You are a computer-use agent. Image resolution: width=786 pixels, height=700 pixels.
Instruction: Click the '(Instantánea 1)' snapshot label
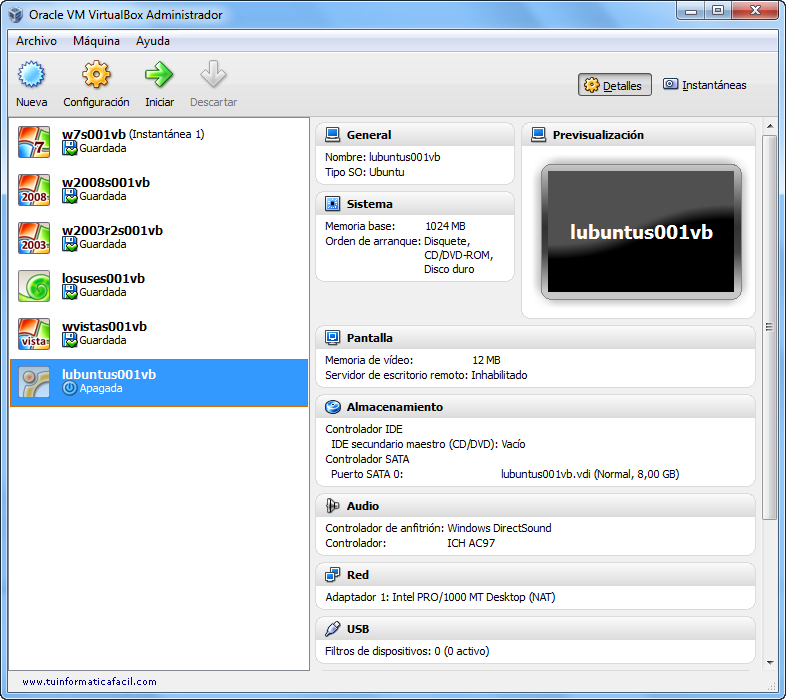[x=166, y=134]
